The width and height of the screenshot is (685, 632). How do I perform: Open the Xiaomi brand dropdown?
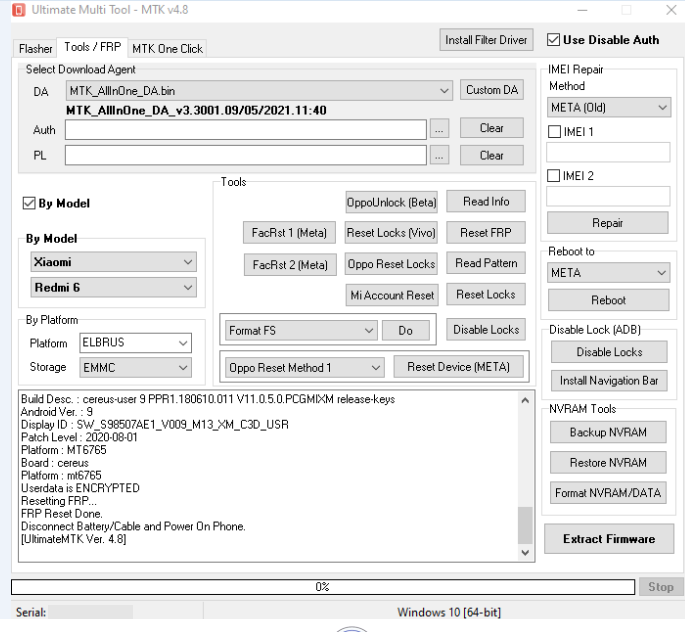[x=114, y=262]
